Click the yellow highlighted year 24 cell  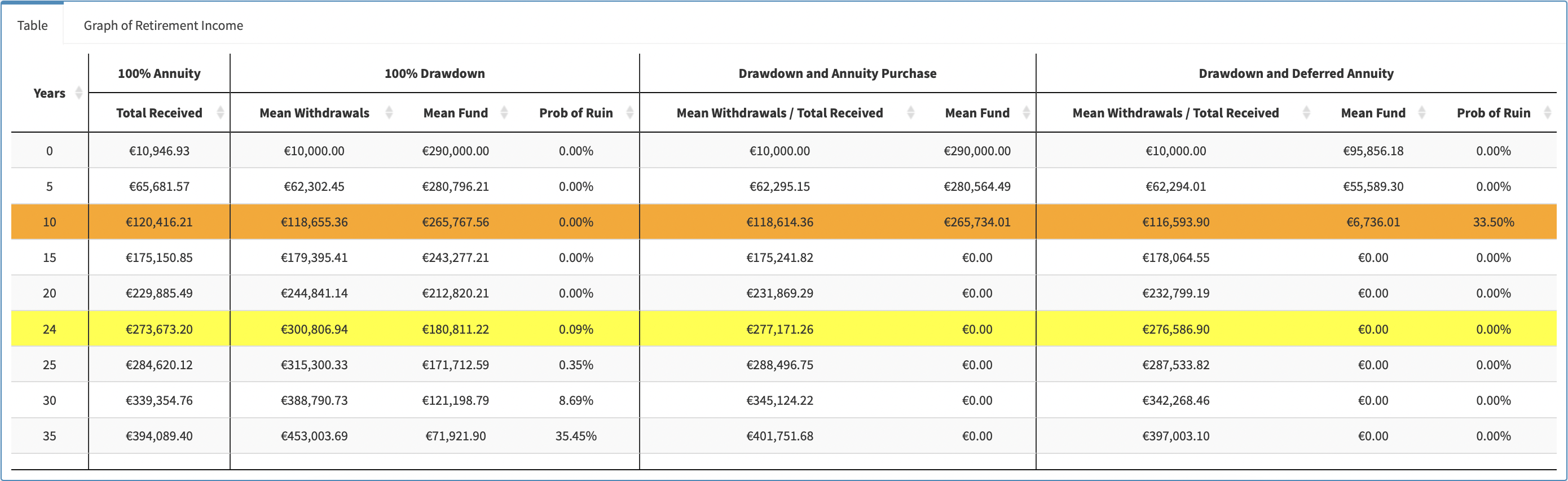(49, 330)
